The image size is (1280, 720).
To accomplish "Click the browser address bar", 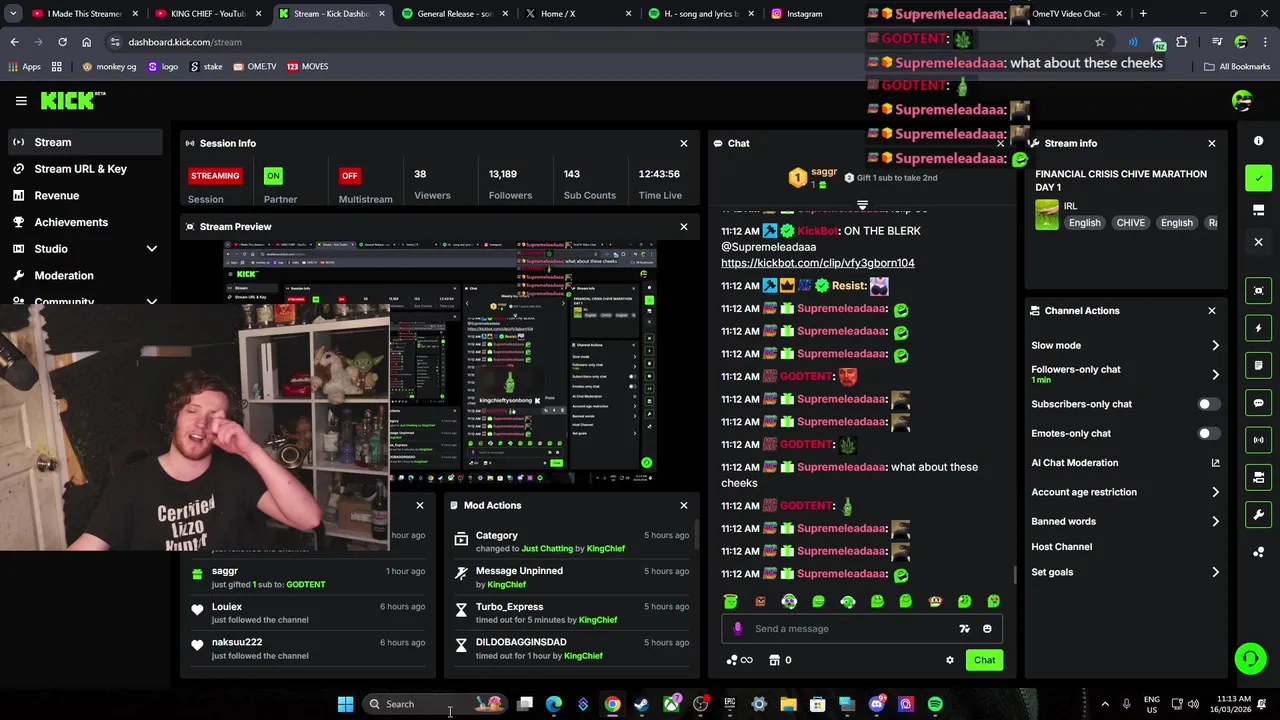I will tap(600, 42).
